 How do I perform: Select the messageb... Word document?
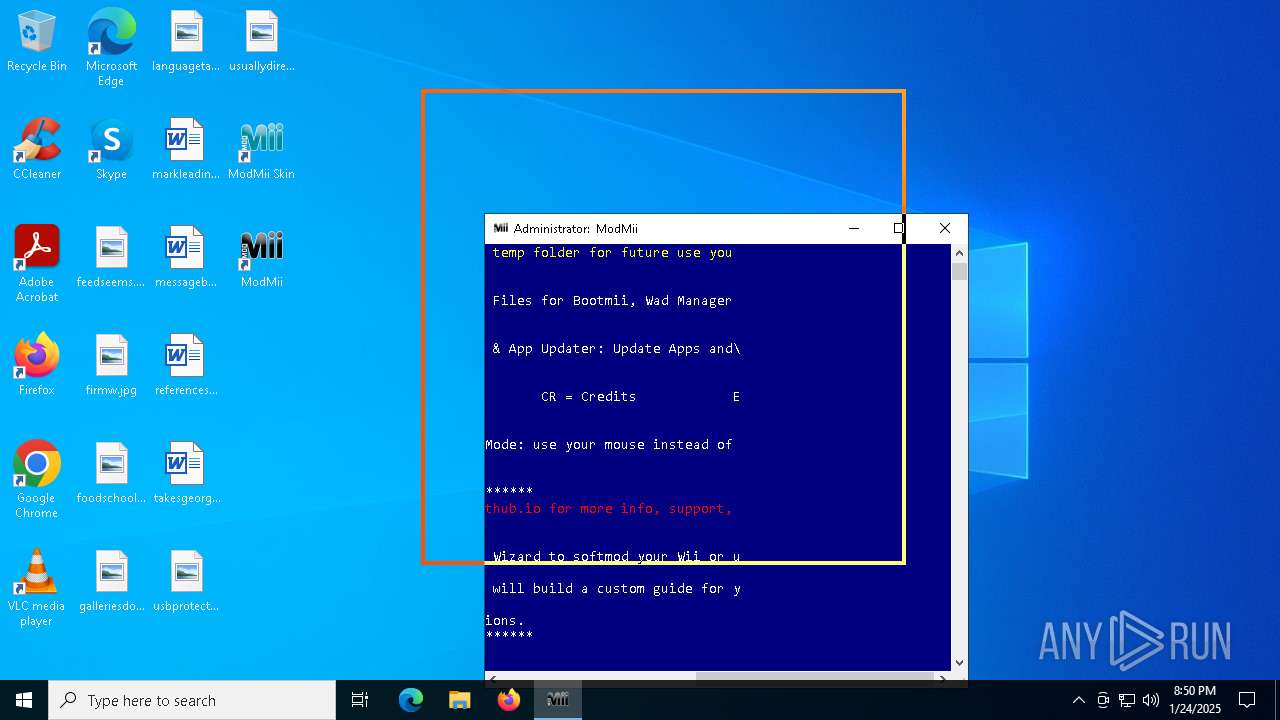[x=186, y=258]
